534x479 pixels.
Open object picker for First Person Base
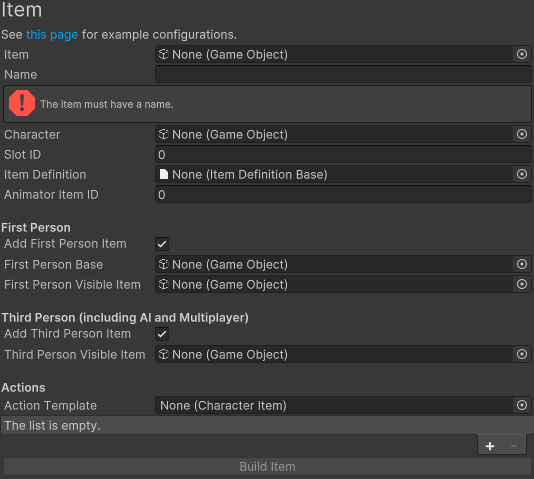tap(521, 264)
